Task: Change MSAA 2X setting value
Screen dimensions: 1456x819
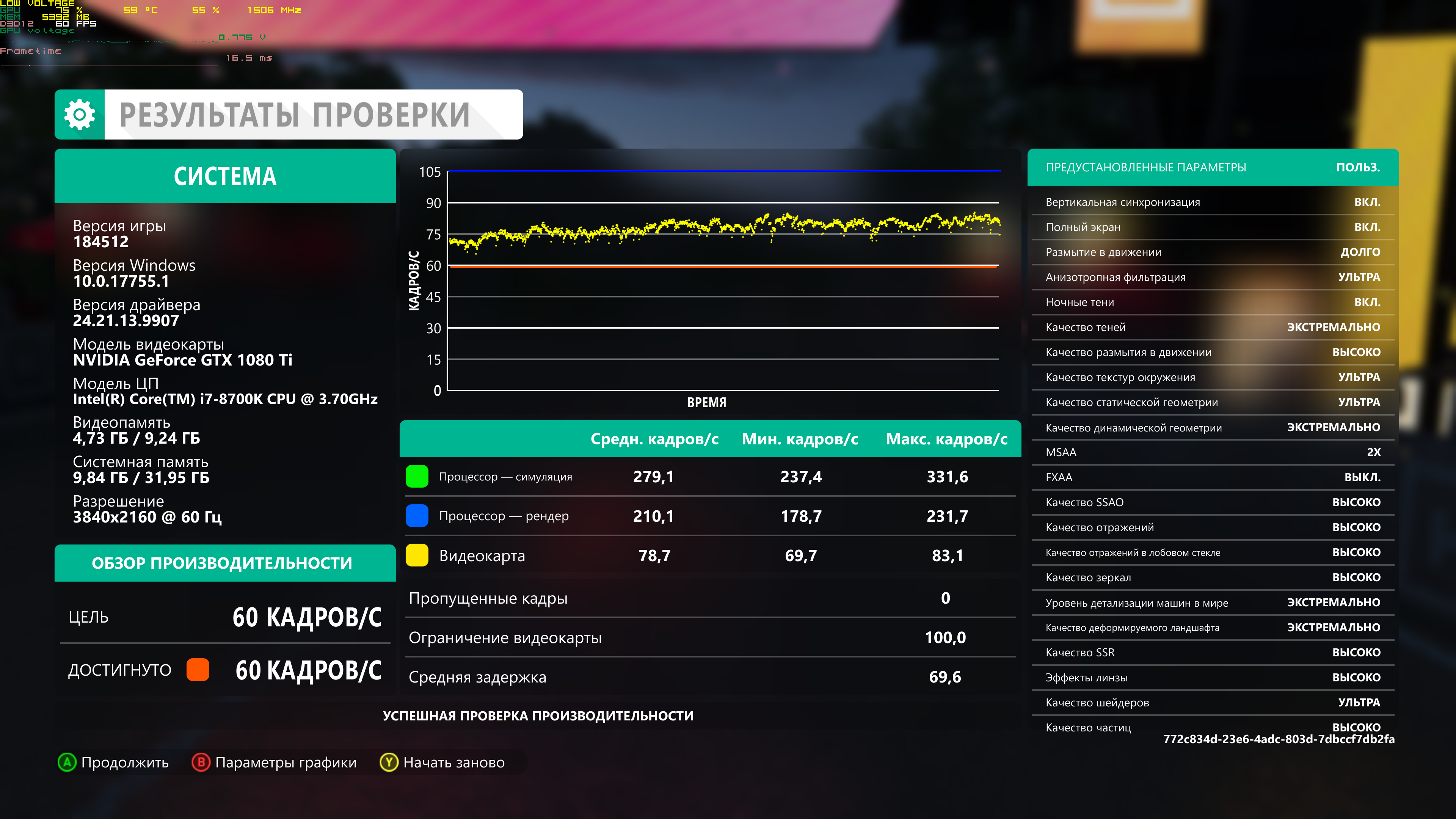Action: 1373,452
